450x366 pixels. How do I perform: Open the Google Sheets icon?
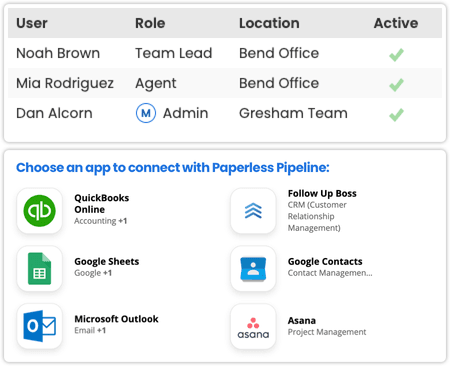click(39, 269)
